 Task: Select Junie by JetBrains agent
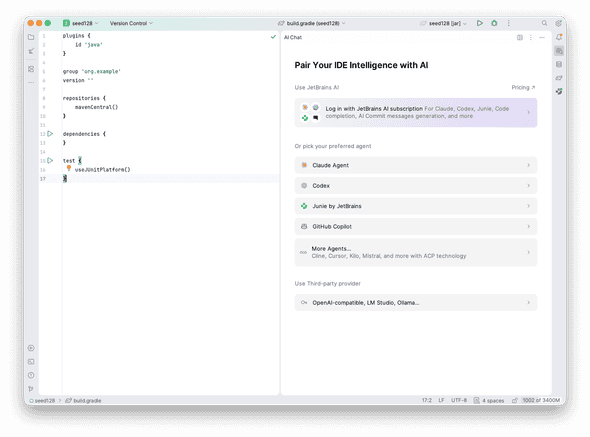tap(416, 206)
